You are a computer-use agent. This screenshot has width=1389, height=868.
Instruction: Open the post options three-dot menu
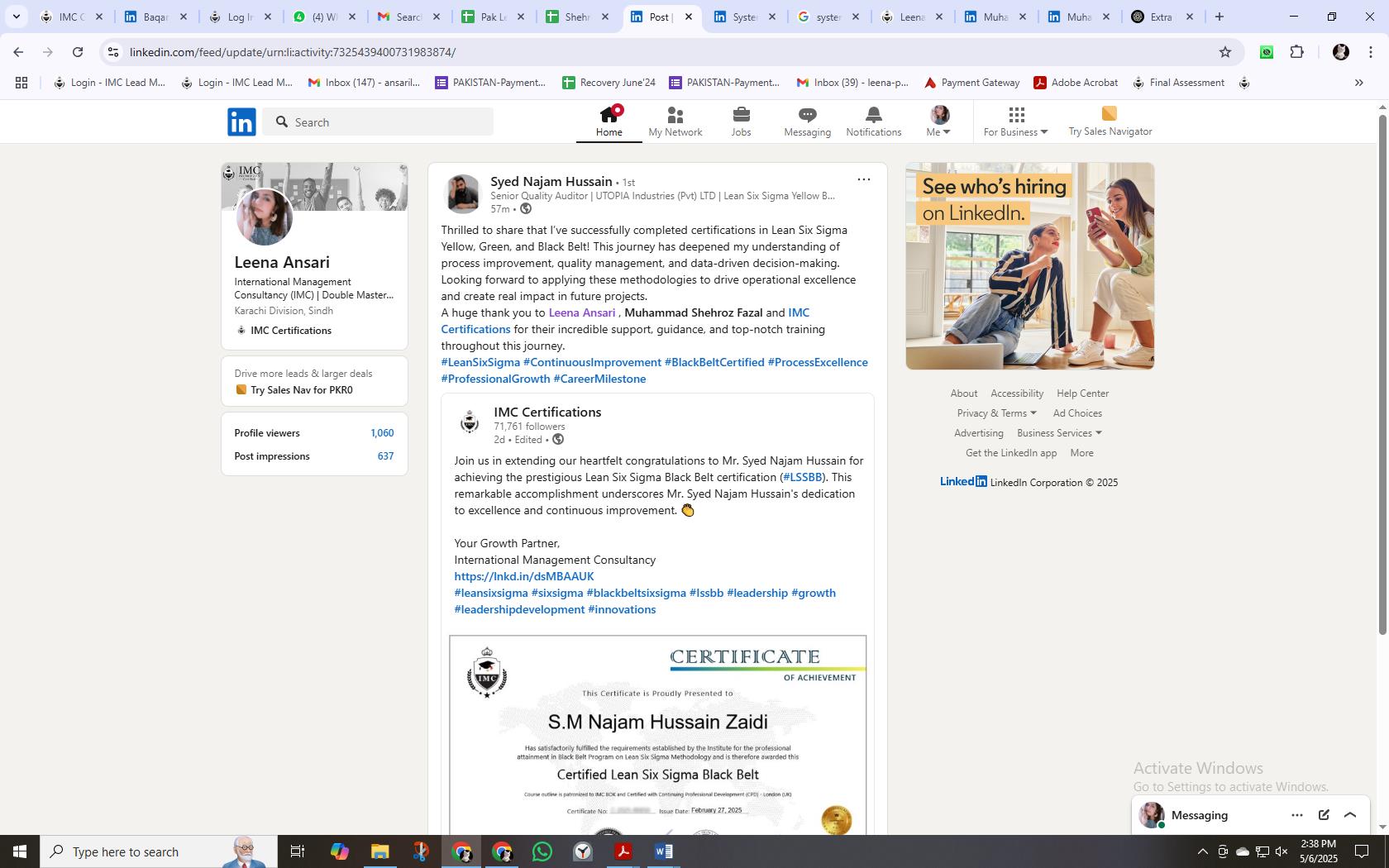pyautogui.click(x=864, y=179)
